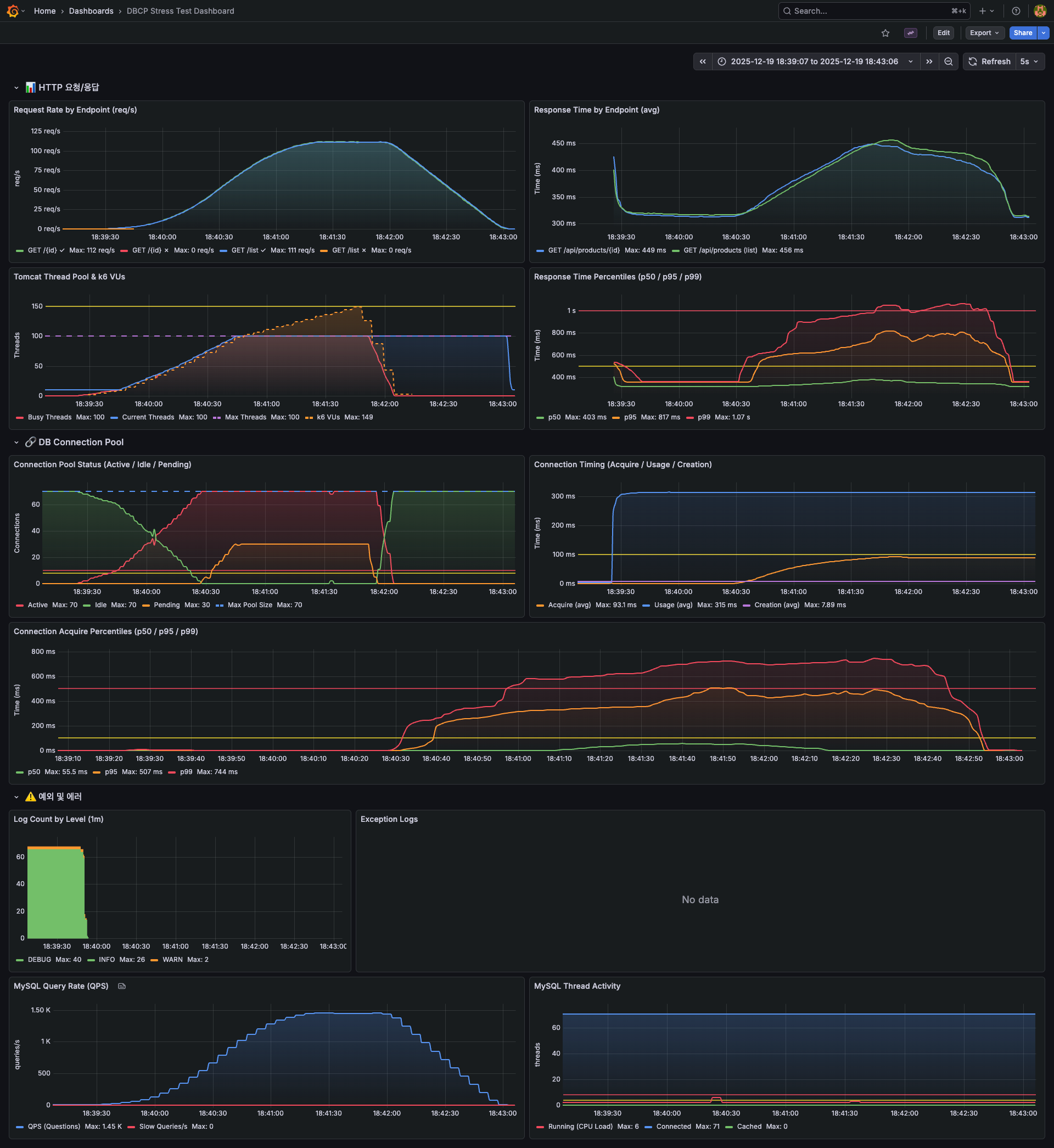Image resolution: width=1054 pixels, height=1148 pixels.
Task: Click the Edit button
Action: pyautogui.click(x=943, y=33)
